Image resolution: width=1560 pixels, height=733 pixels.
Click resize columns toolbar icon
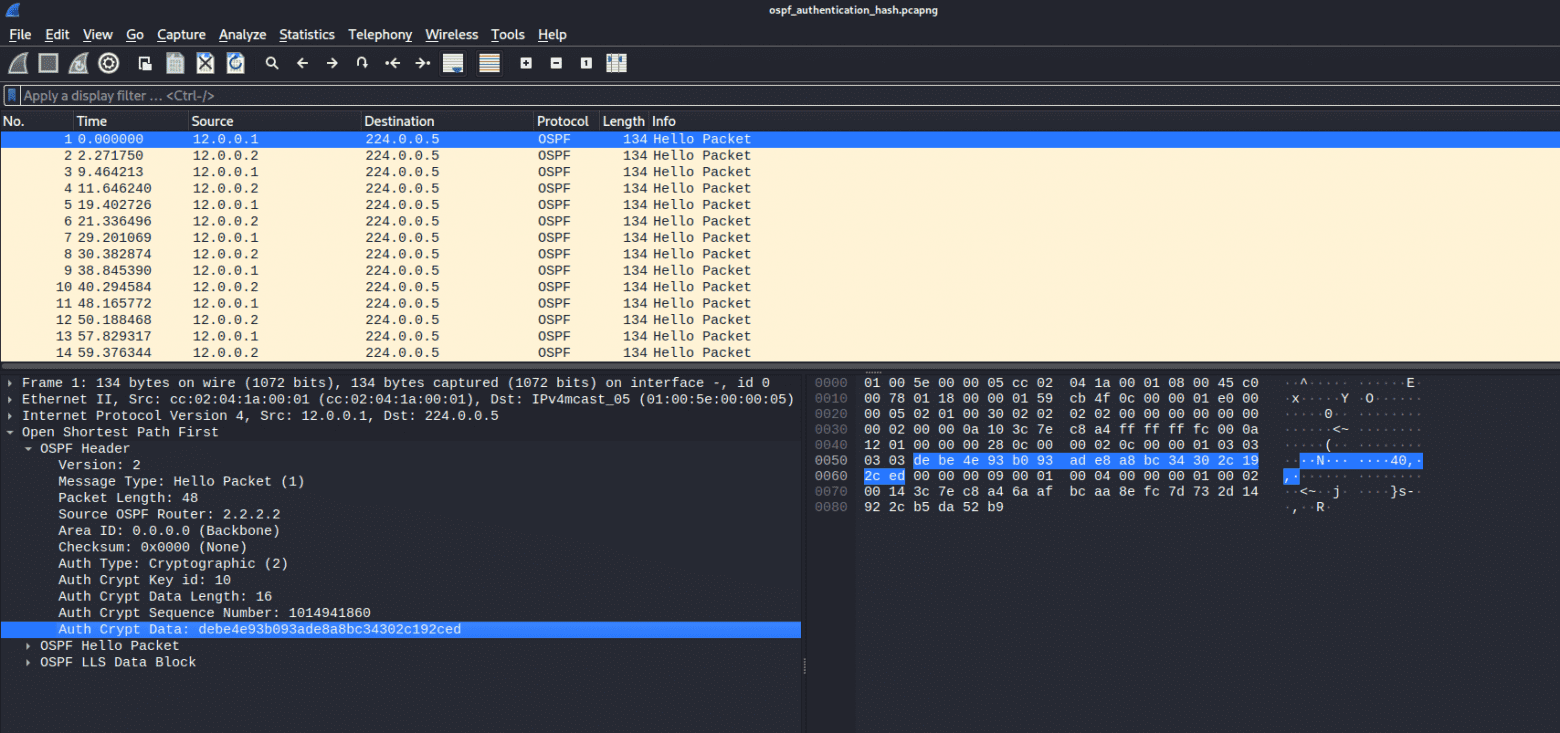(616, 63)
